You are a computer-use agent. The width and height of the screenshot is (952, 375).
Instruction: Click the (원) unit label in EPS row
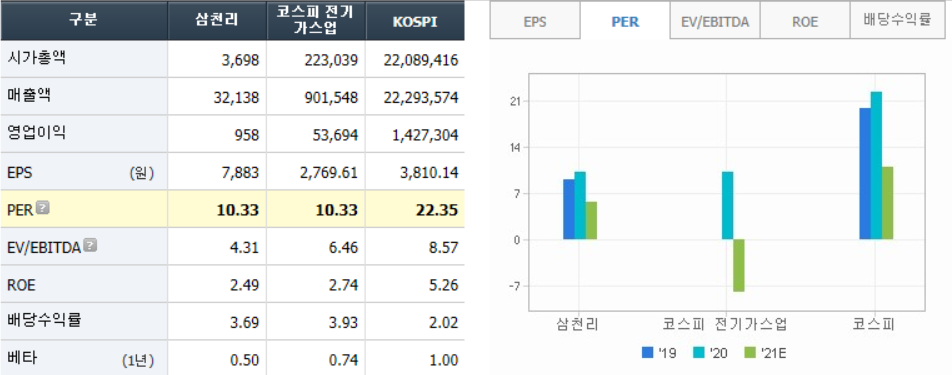[142, 174]
